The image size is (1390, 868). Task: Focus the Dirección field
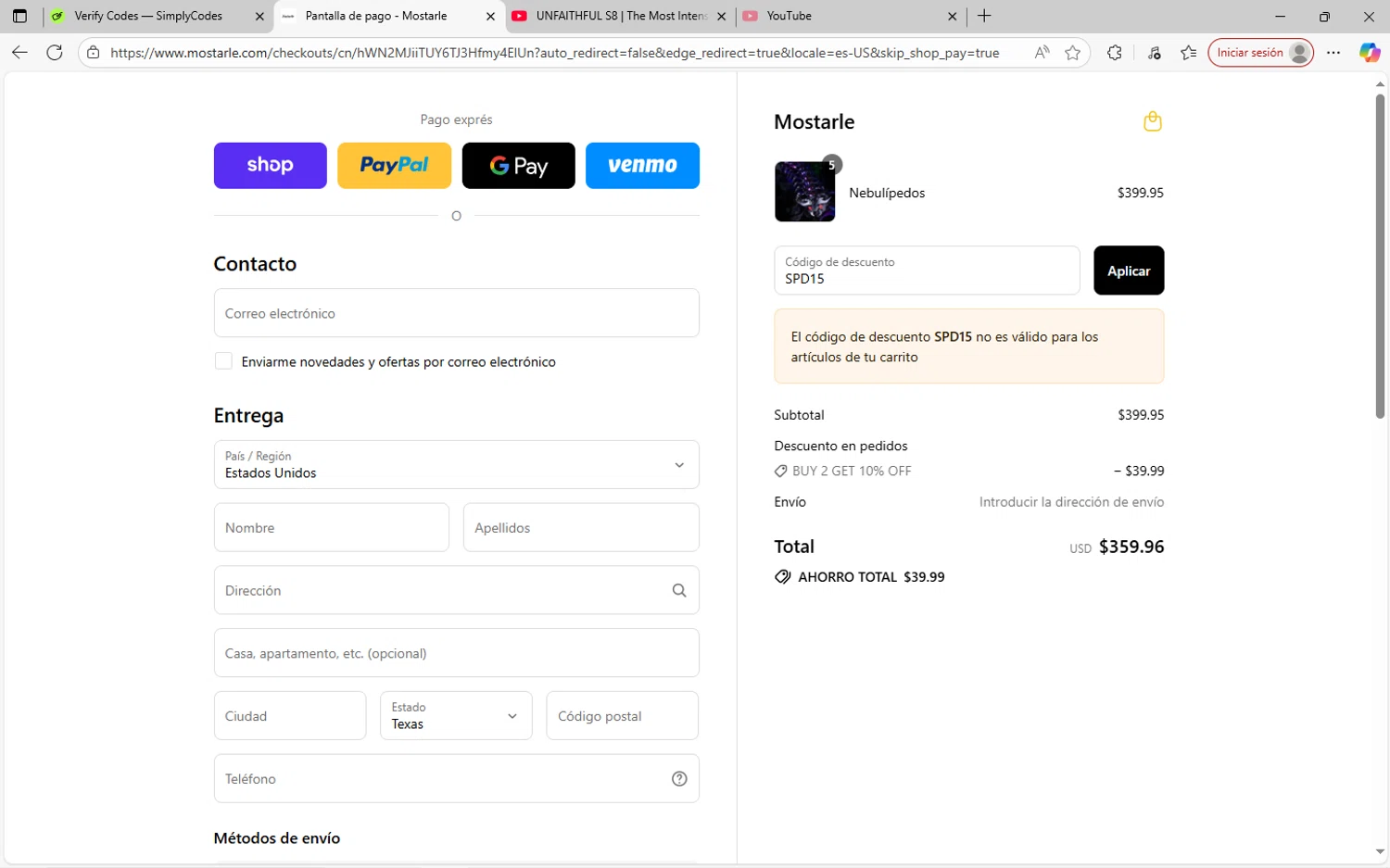coord(456,590)
